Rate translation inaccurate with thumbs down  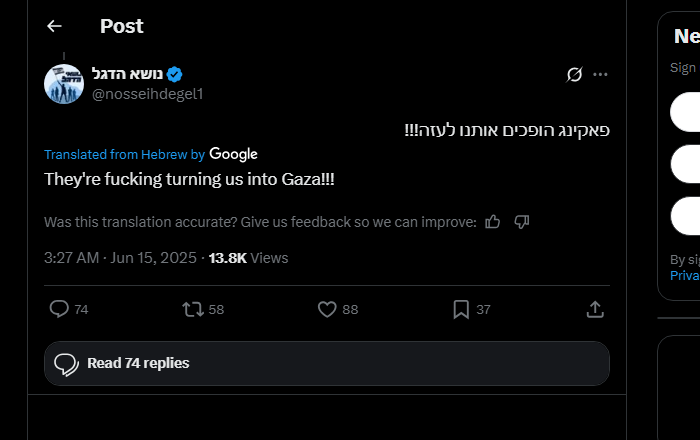click(521, 222)
